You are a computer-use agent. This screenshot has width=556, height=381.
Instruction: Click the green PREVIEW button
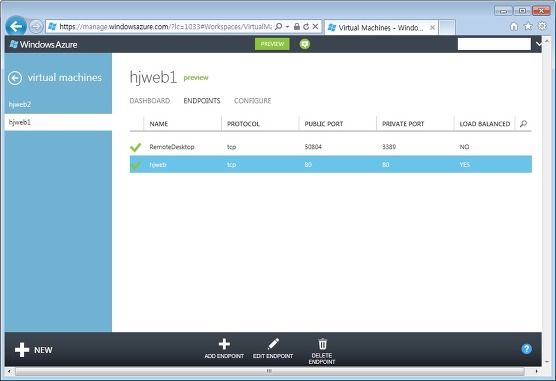coord(272,44)
